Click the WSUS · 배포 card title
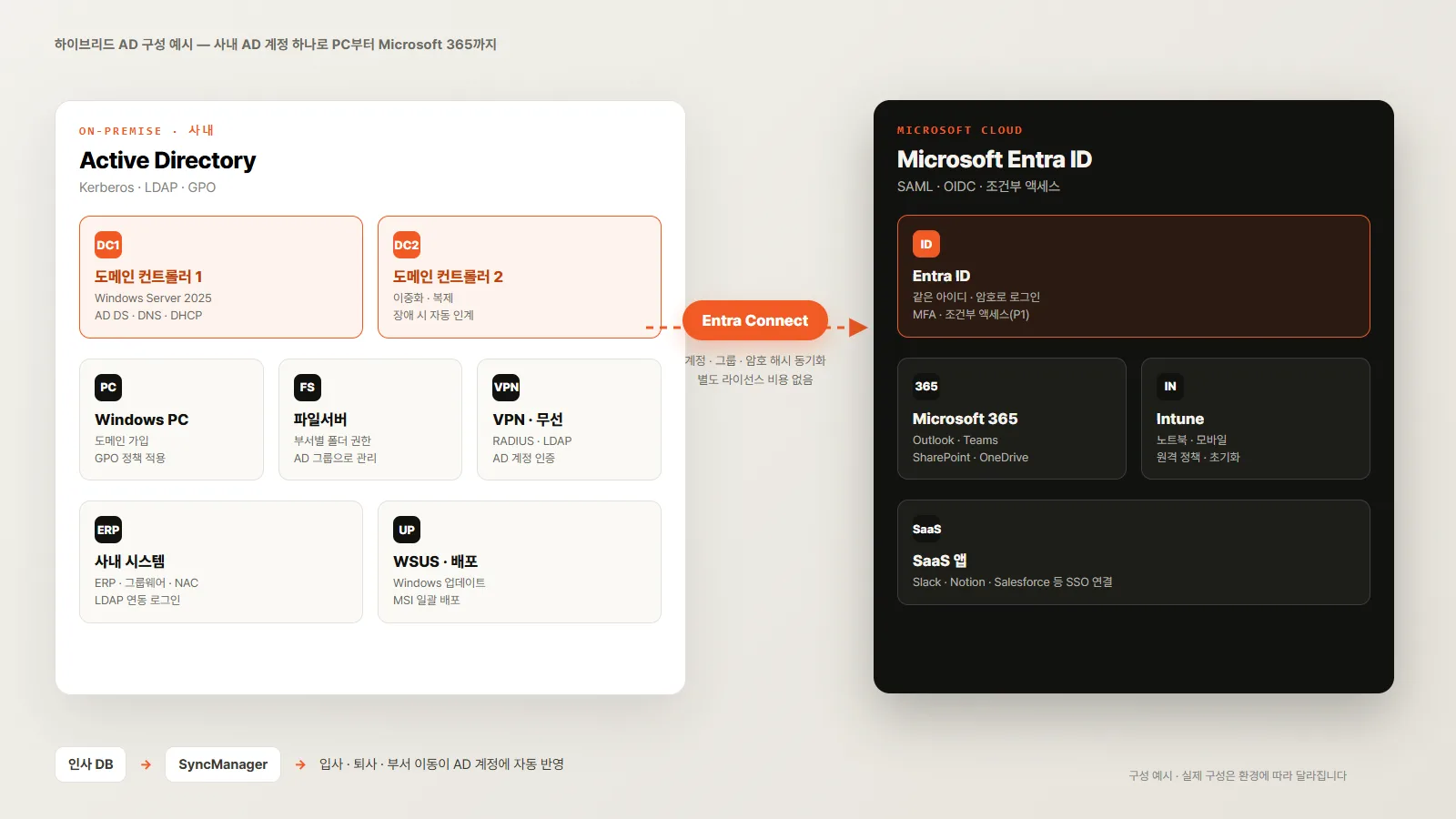 [436, 561]
